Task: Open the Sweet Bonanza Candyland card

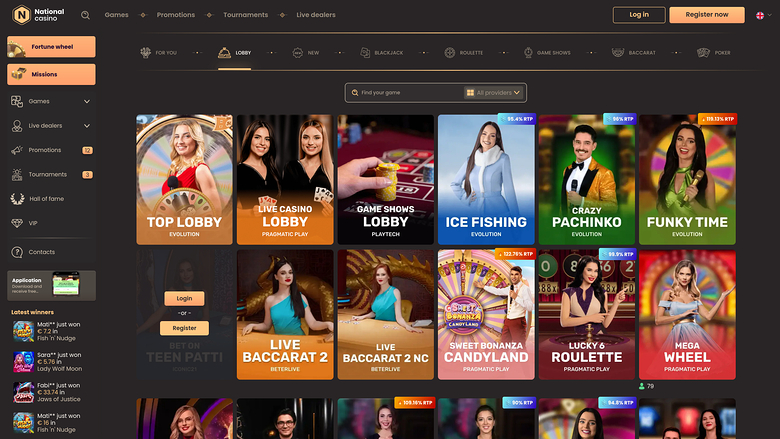Action: [486, 315]
